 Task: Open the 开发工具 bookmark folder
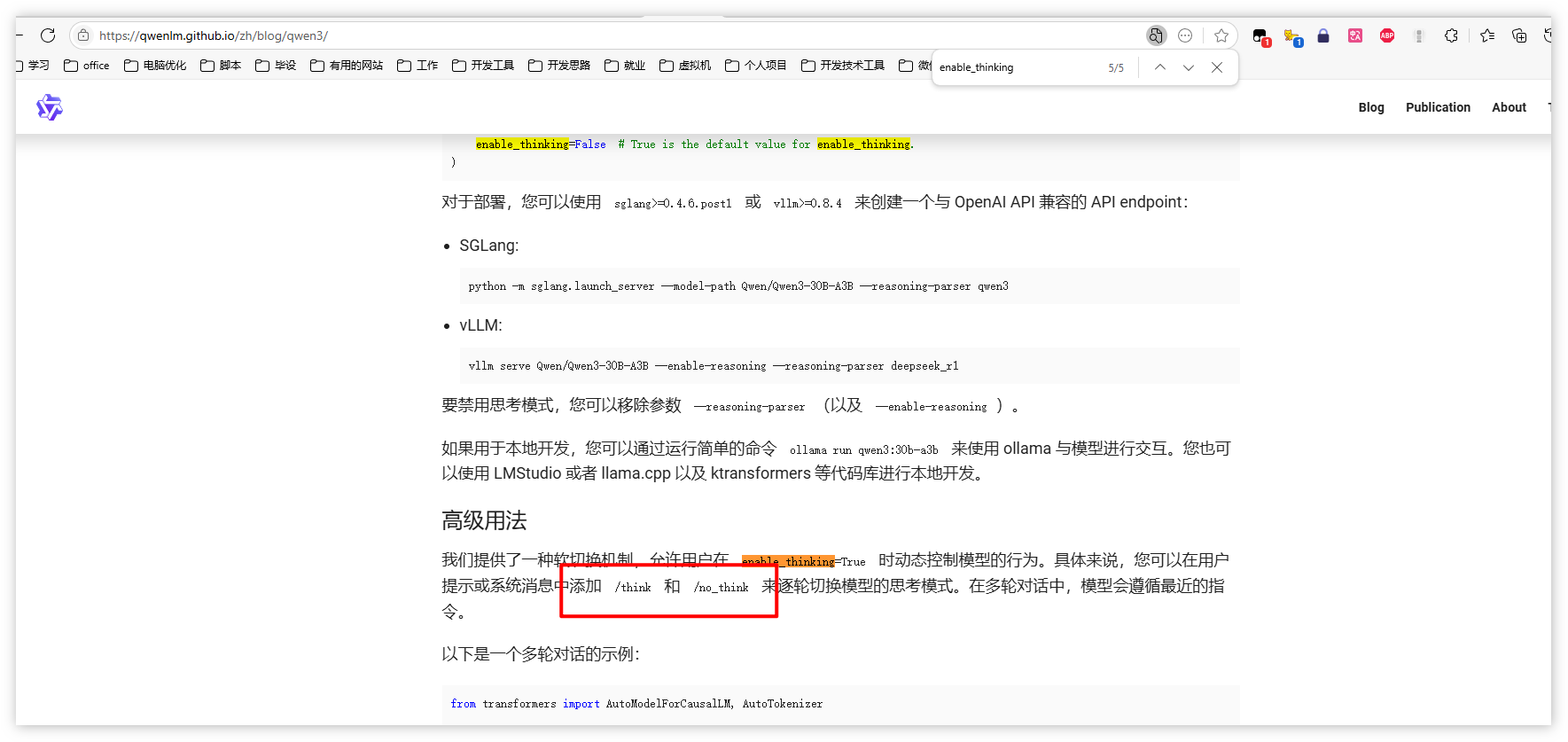click(483, 66)
